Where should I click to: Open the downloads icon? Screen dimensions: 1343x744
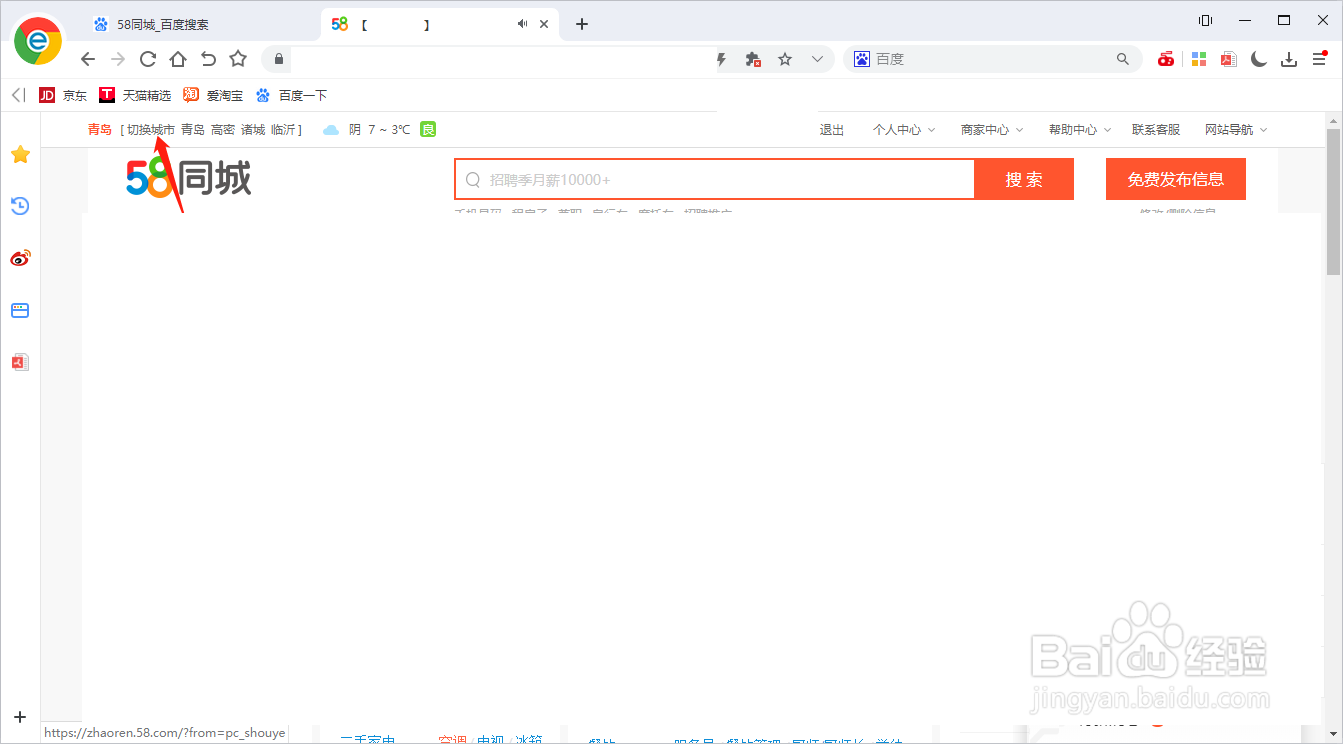[1290, 59]
